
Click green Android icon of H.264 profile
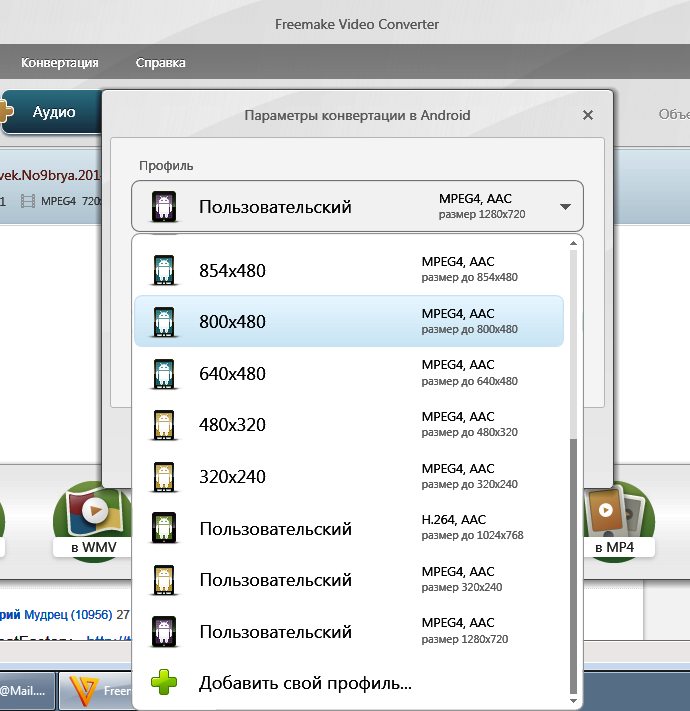pos(164,528)
